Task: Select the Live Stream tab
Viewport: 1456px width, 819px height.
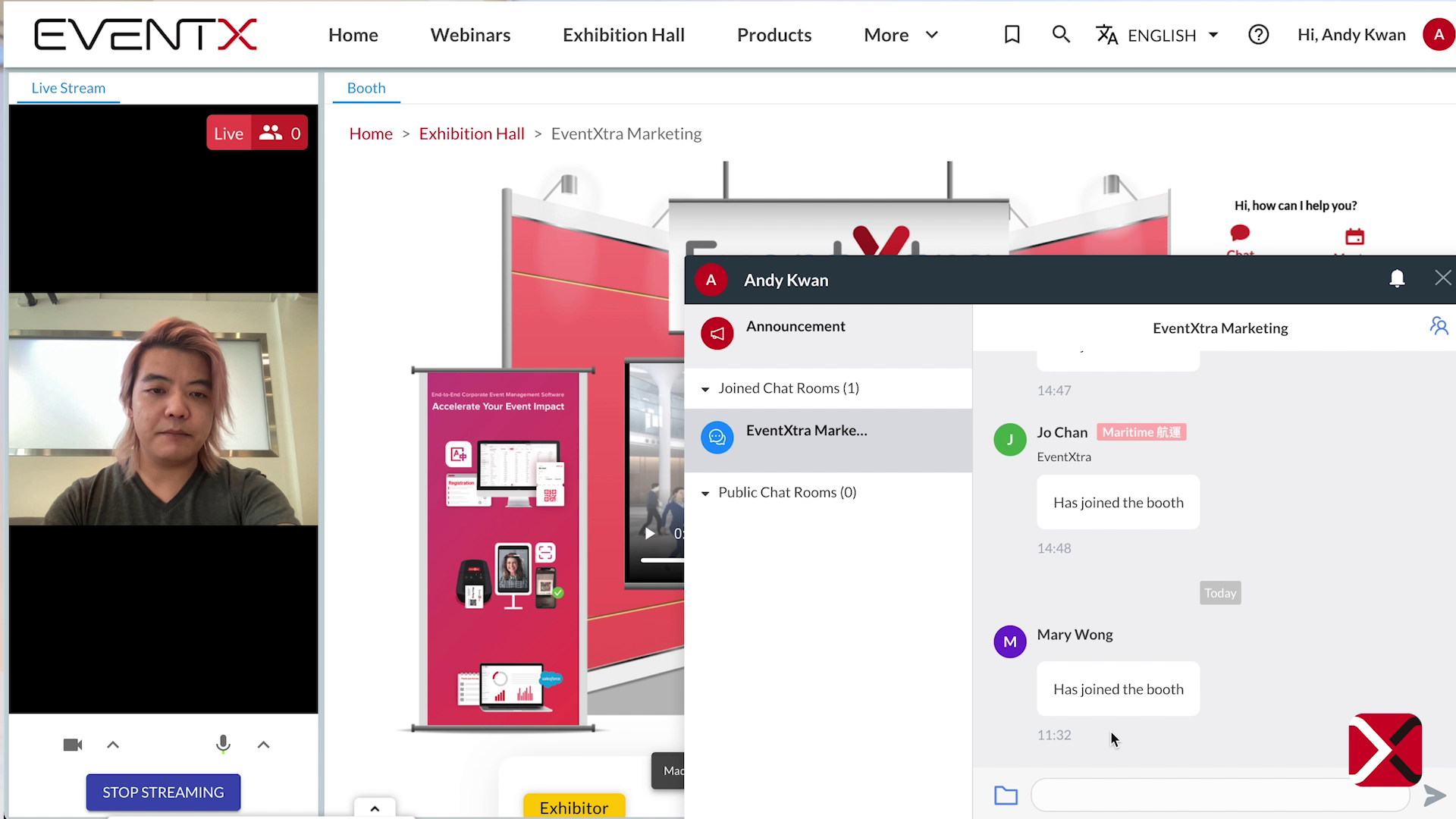Action: [68, 88]
